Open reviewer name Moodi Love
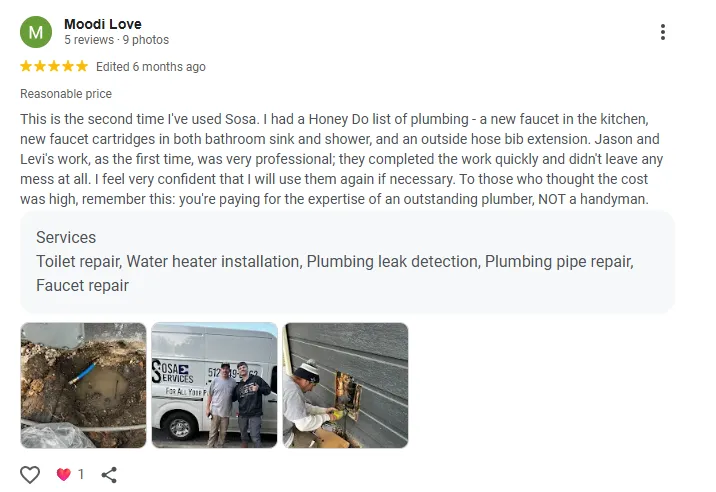The image size is (716, 492). coord(102,24)
